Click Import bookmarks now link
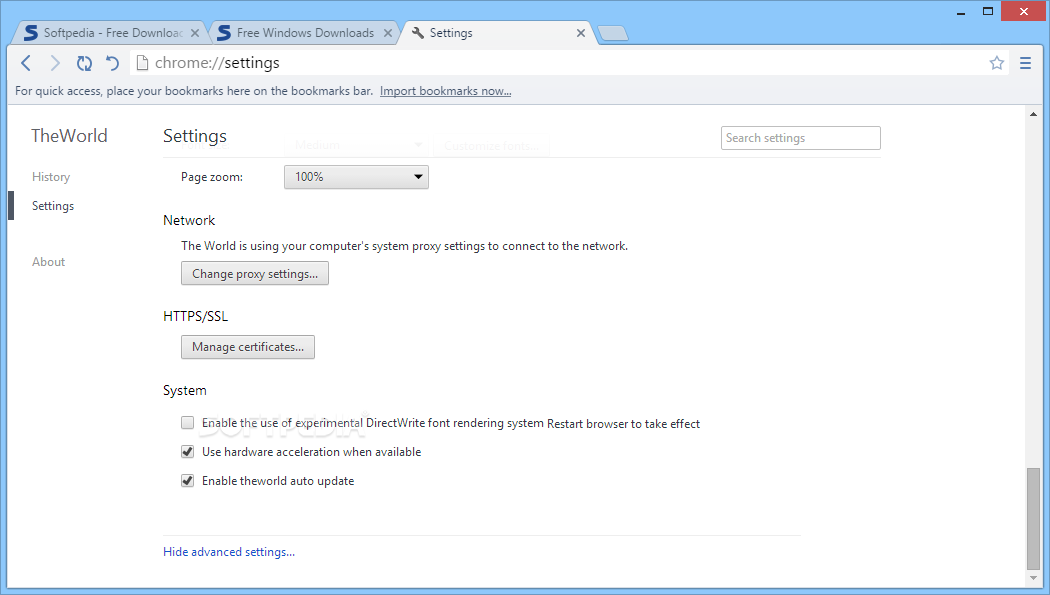The height and width of the screenshot is (595, 1050). (445, 91)
